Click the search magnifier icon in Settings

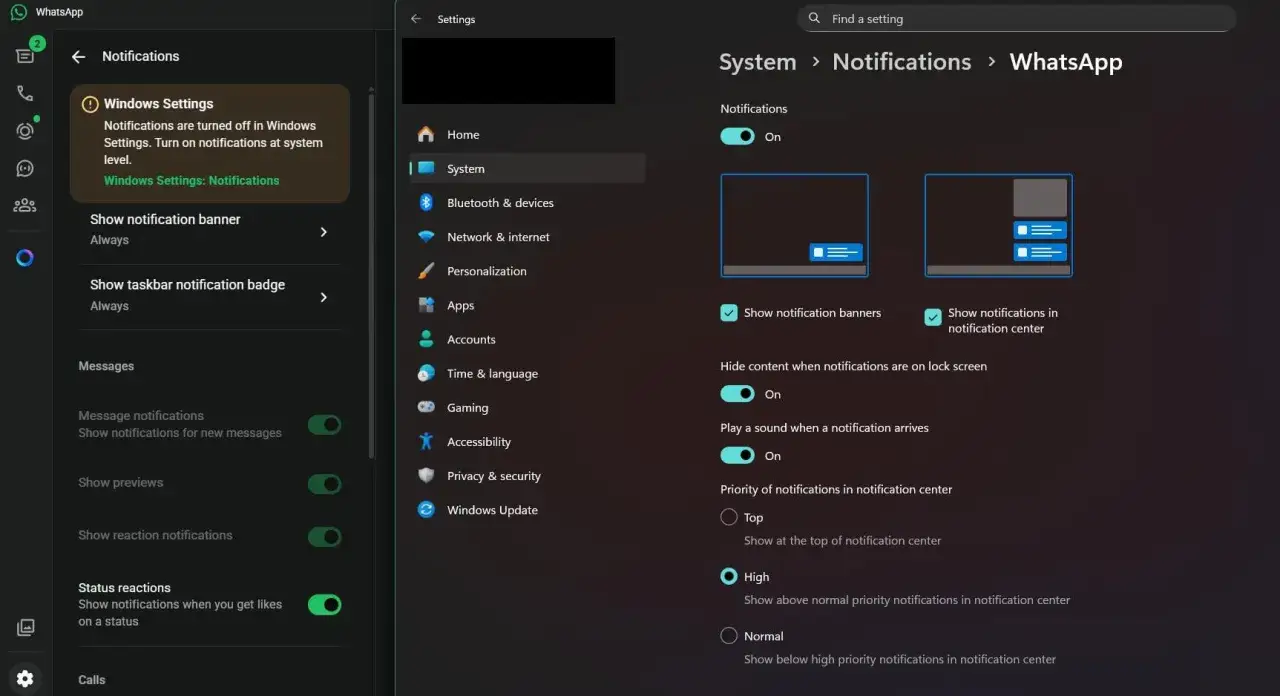click(x=815, y=18)
